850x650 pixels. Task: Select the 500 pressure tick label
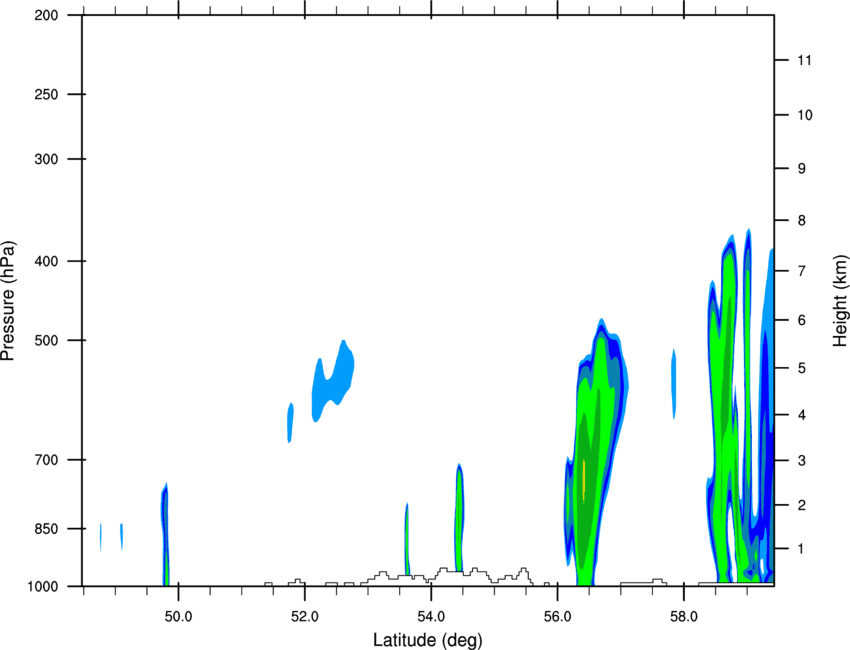tap(46, 340)
